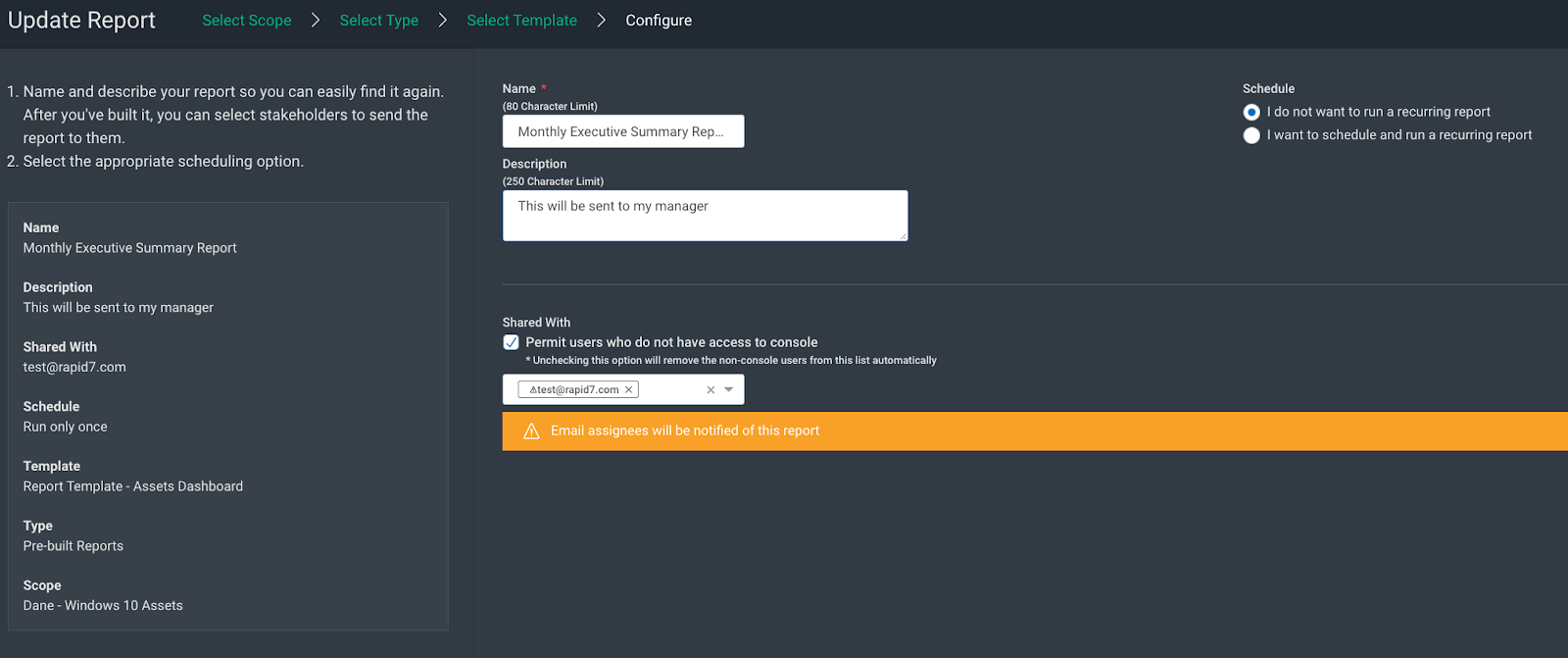
Task: Open the Shared With recipients combo box
Action: point(669,390)
